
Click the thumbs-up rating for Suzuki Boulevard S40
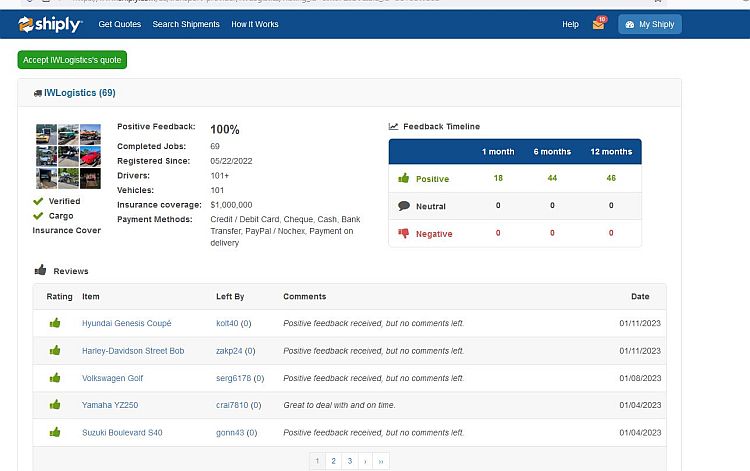[55, 432]
